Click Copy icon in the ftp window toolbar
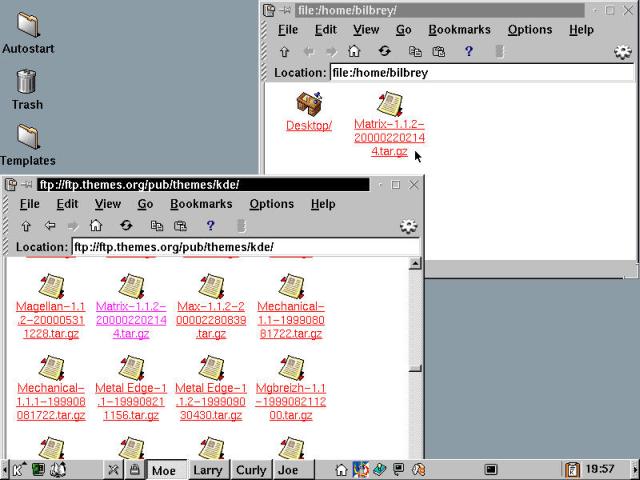Image resolution: width=640 pixels, height=480 pixels. (x=156, y=226)
